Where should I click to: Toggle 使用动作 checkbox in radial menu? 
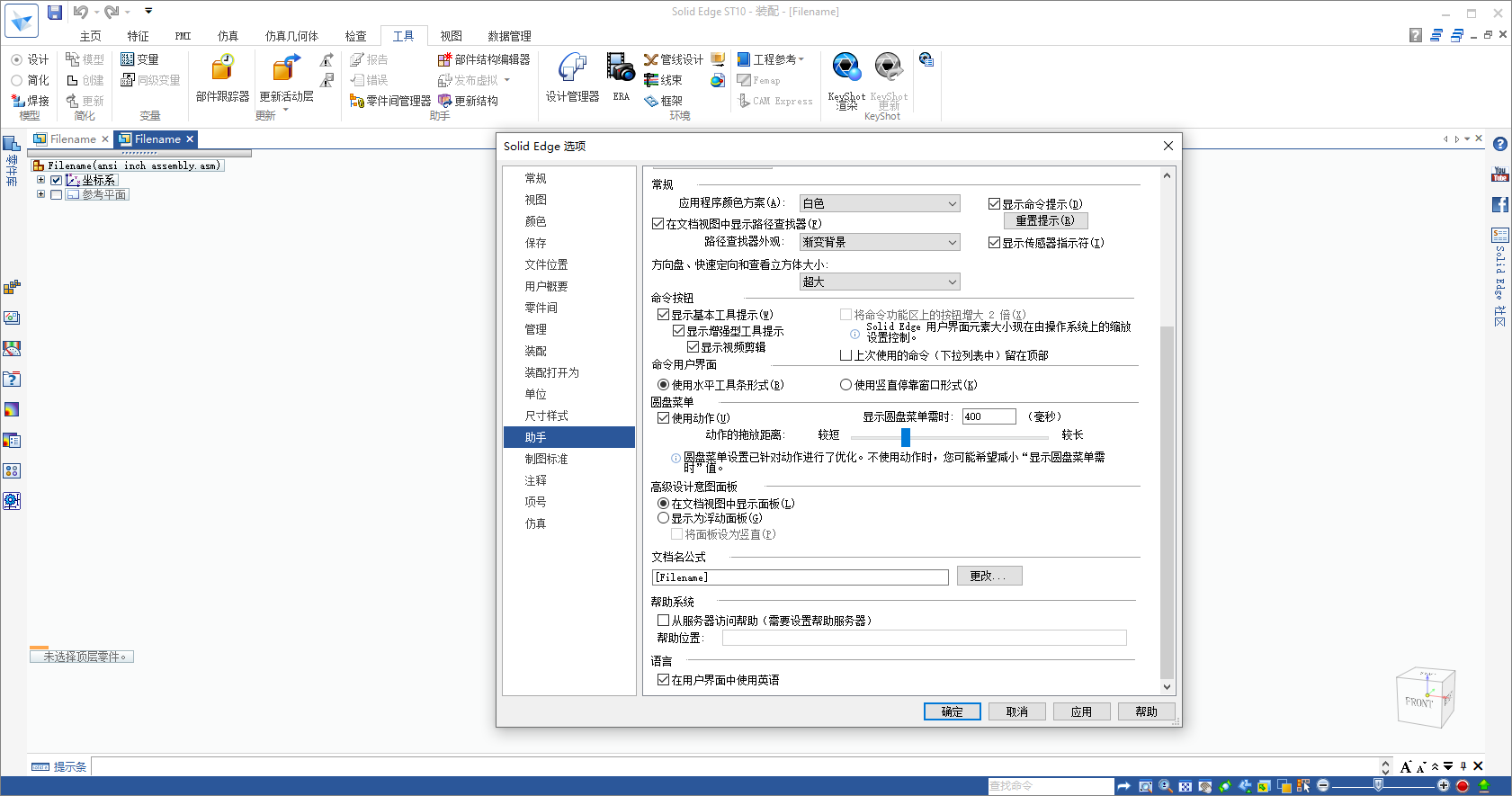(663, 418)
